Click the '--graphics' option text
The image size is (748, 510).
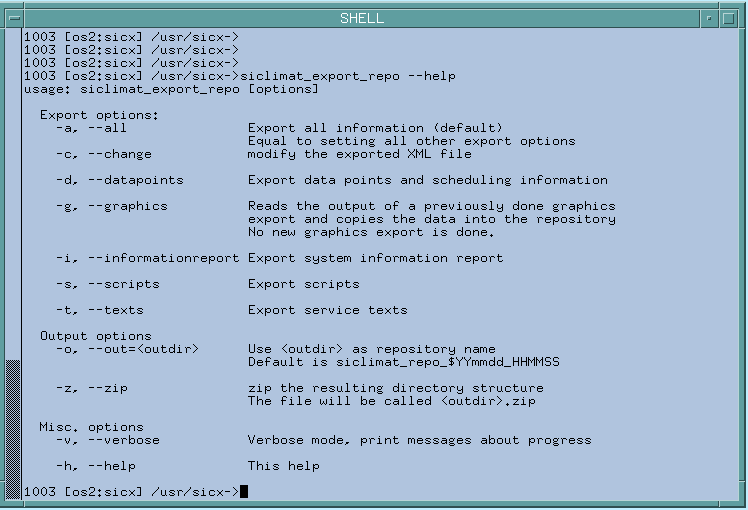click(127, 206)
